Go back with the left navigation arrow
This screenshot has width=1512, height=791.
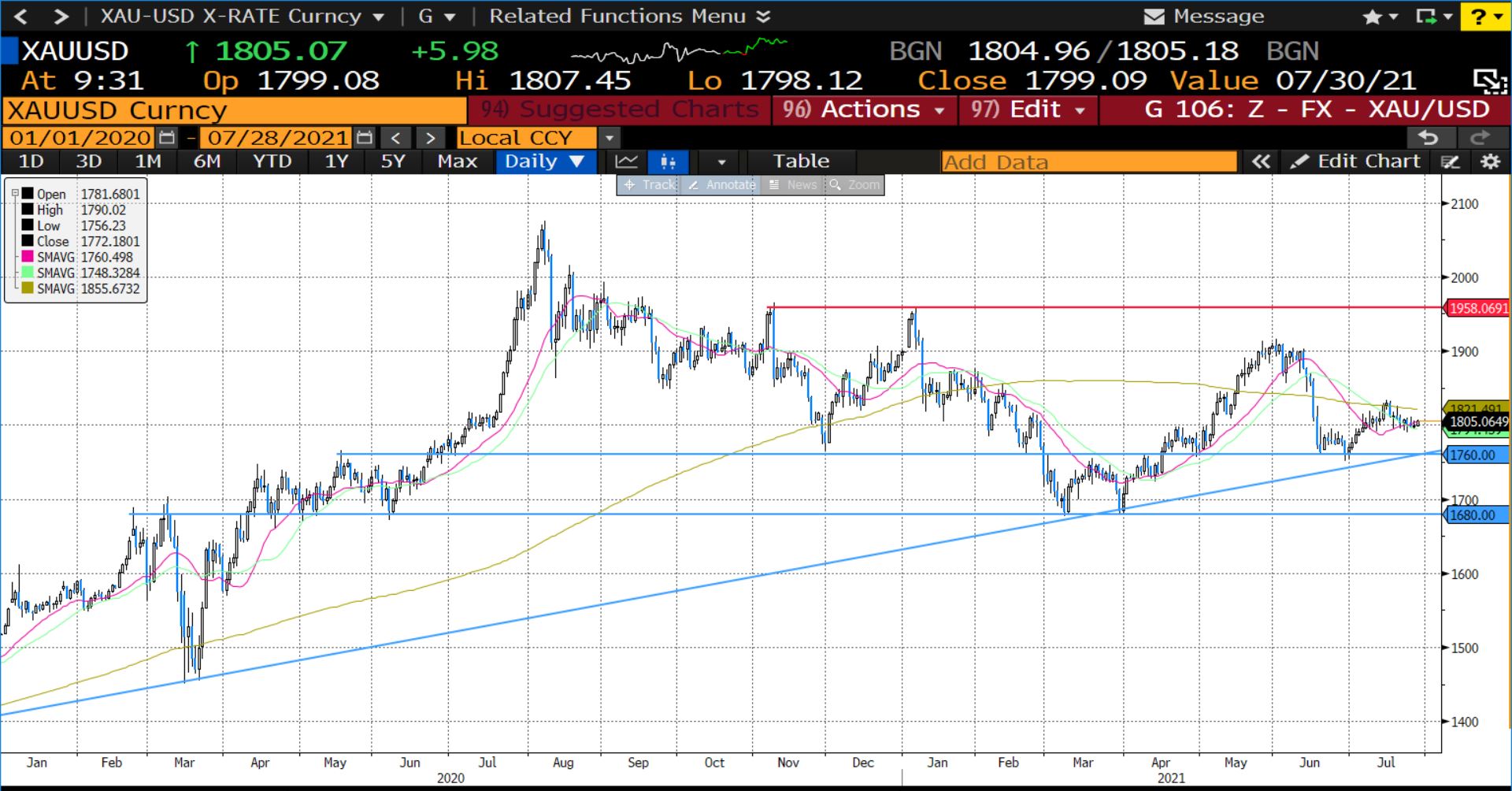(x=20, y=16)
